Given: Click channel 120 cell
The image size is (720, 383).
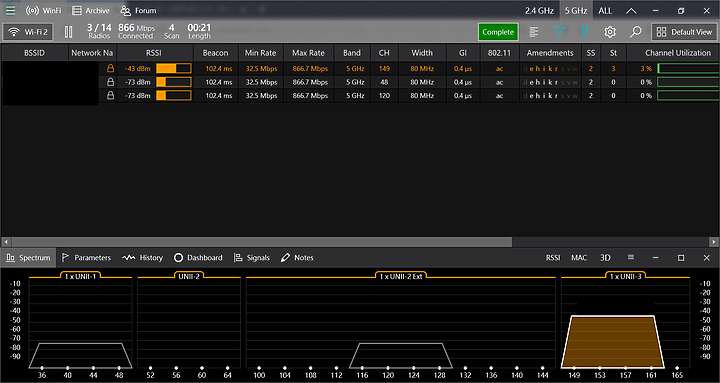Looking at the screenshot, I should (x=384, y=96).
